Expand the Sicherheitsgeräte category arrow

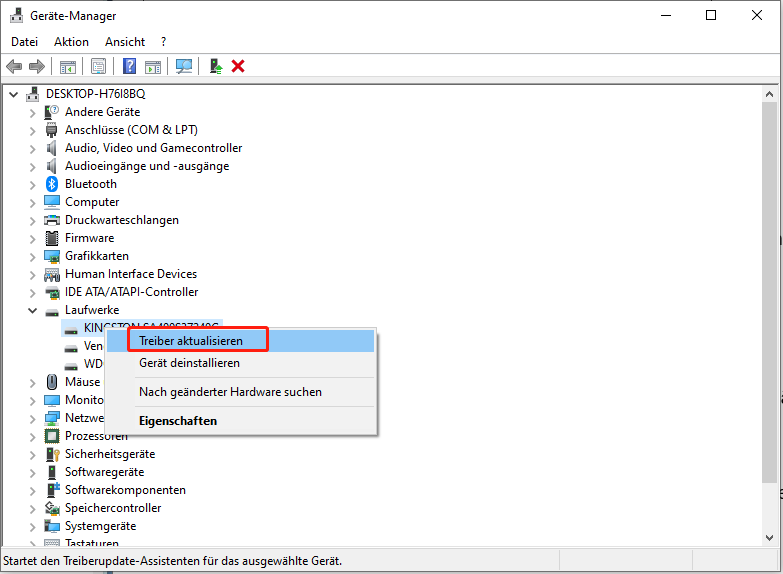(x=32, y=455)
